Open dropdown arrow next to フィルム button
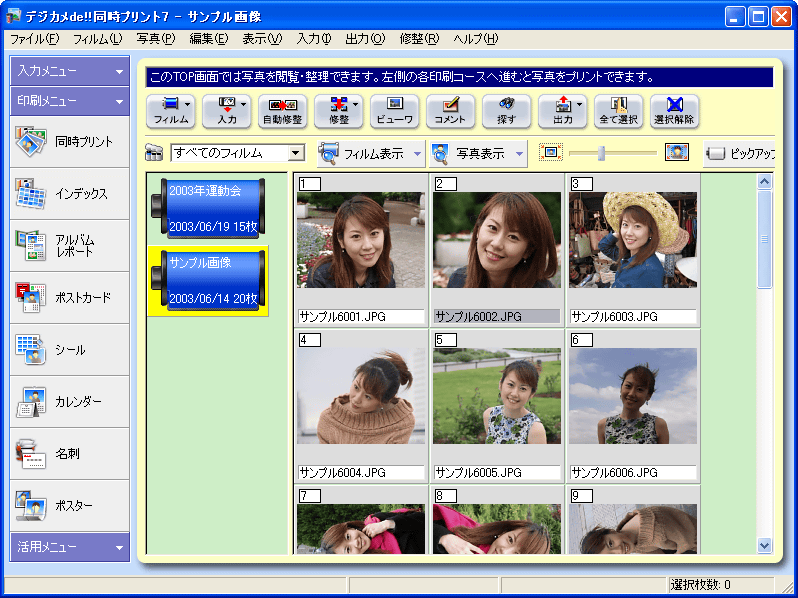The height and width of the screenshot is (598, 798). [188, 104]
